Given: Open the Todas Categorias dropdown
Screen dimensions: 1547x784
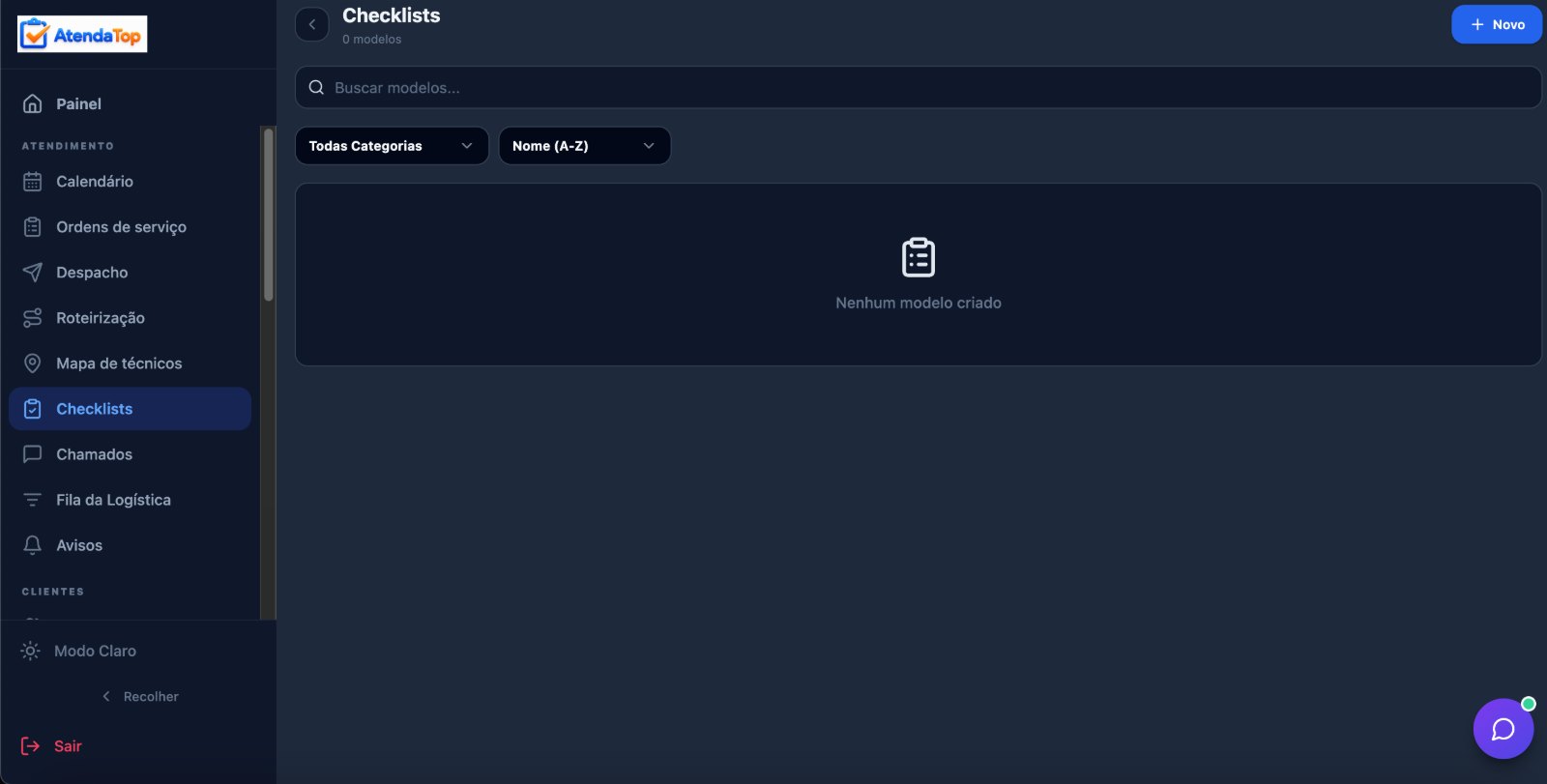Looking at the screenshot, I should coord(392,146).
